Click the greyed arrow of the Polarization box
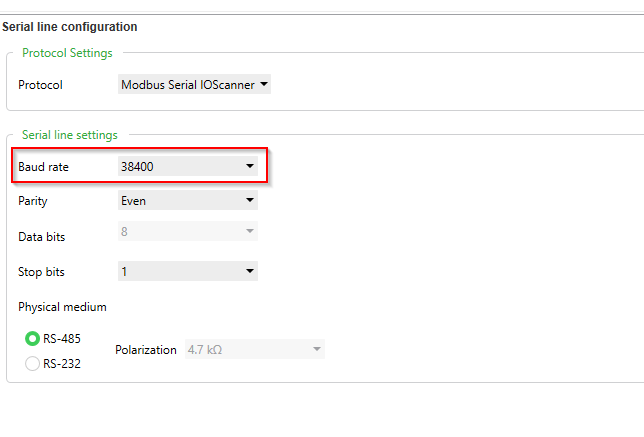Screen dimensions: 644x437 (317, 349)
